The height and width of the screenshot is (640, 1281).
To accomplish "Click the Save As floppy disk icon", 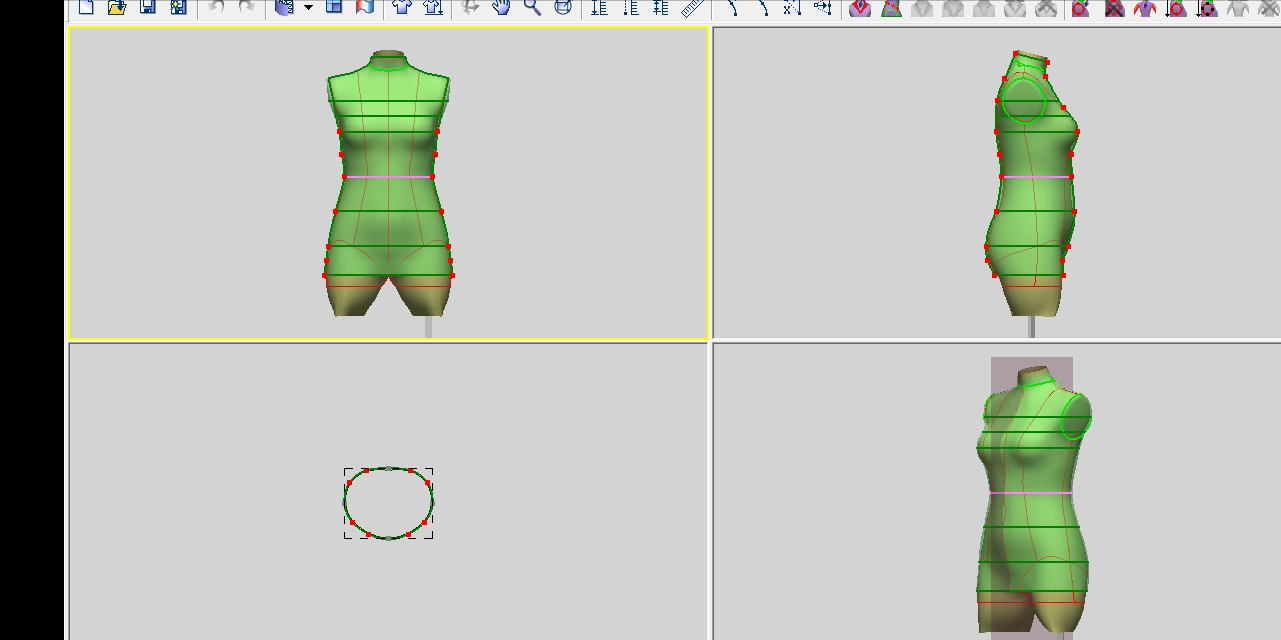I will [x=178, y=8].
